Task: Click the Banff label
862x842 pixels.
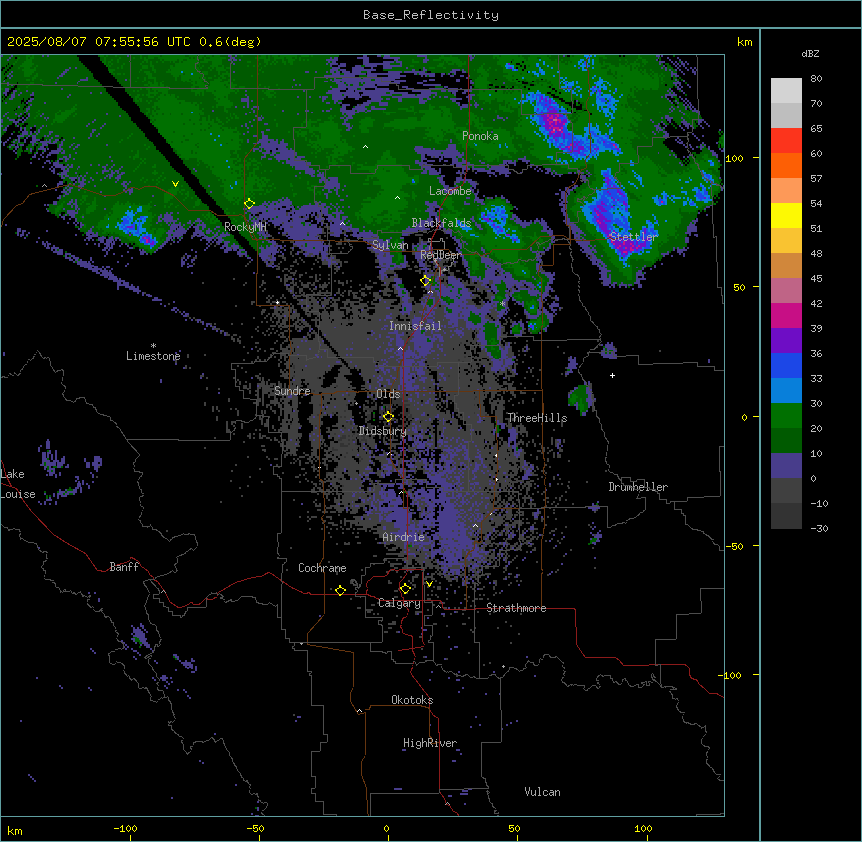Action: pyautogui.click(x=124, y=567)
